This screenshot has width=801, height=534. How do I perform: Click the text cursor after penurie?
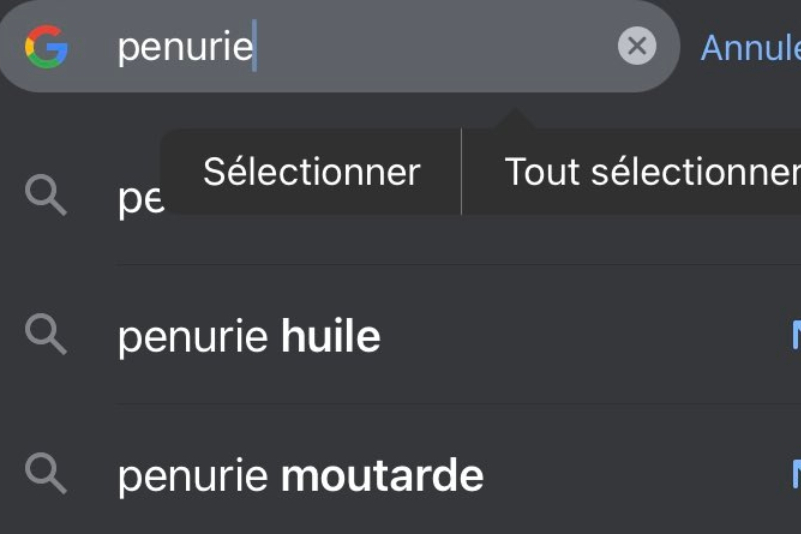pyautogui.click(x=255, y=47)
